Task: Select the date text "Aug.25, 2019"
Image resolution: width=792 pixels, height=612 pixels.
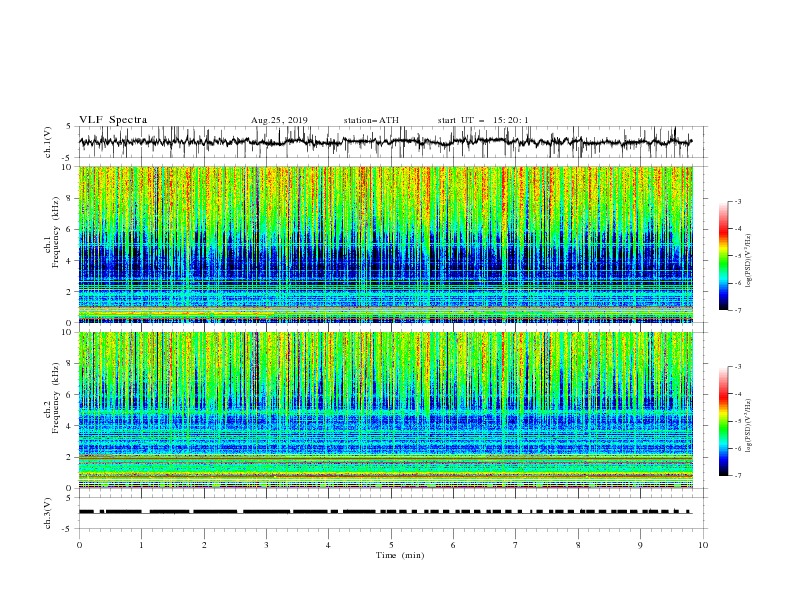Action: coord(279,120)
